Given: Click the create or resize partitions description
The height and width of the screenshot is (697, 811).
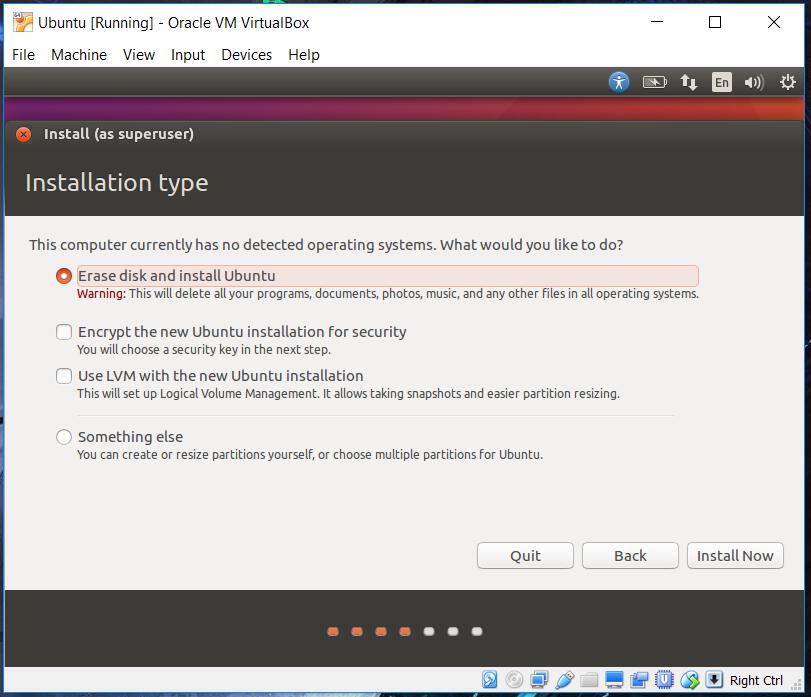Looking at the screenshot, I should pos(310,454).
